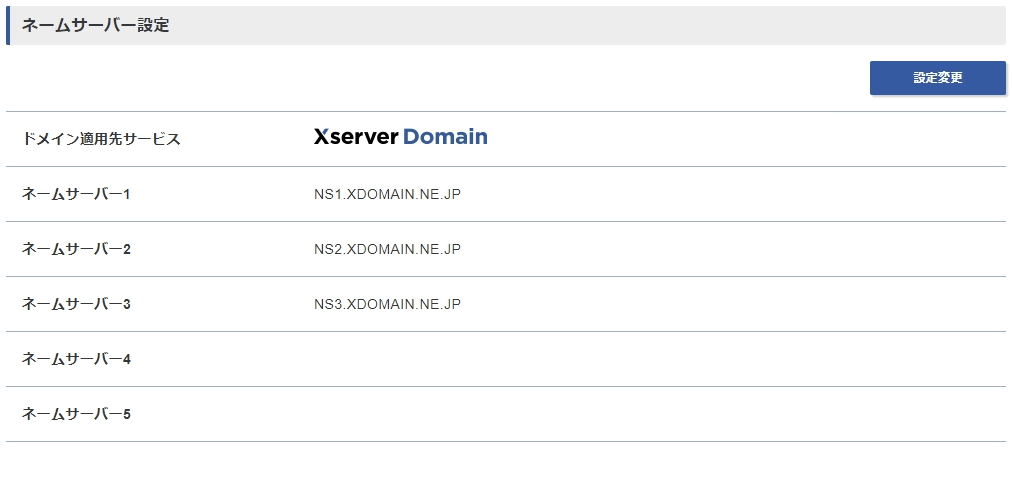Click the ネームサーバー設定 section heading

click(x=96, y=25)
